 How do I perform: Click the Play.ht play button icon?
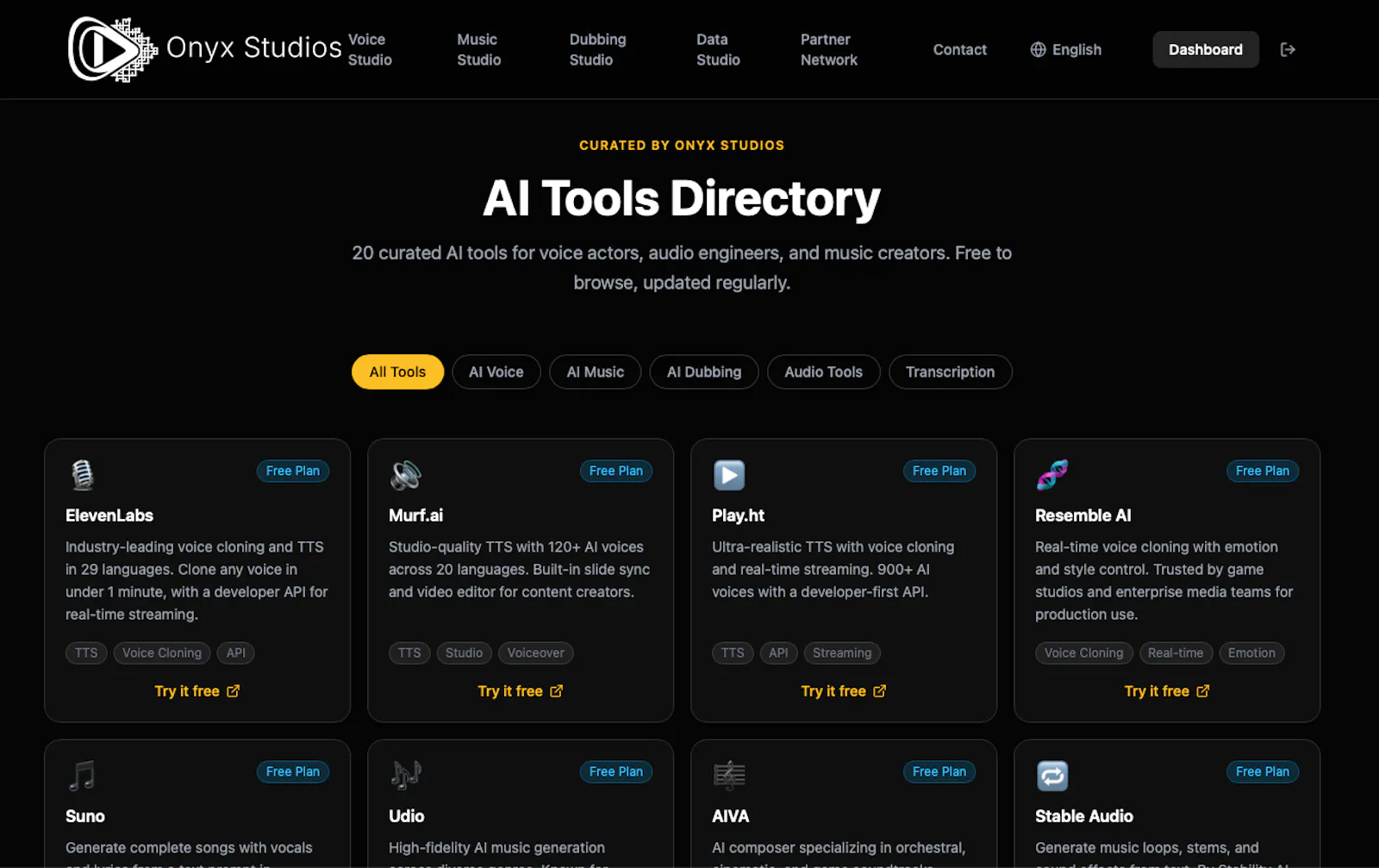[x=729, y=475]
